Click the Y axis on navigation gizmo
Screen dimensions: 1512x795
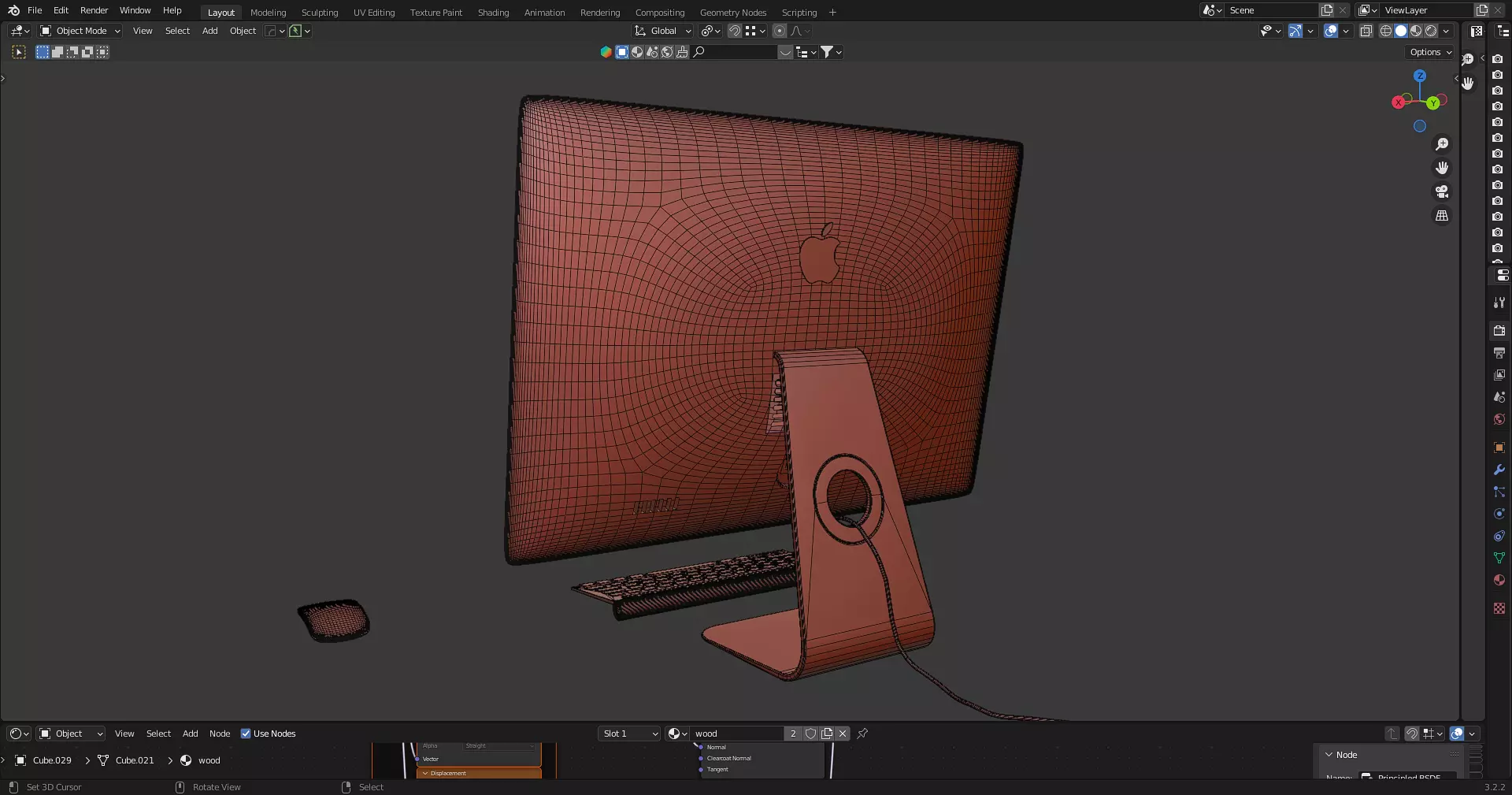[x=1434, y=103]
